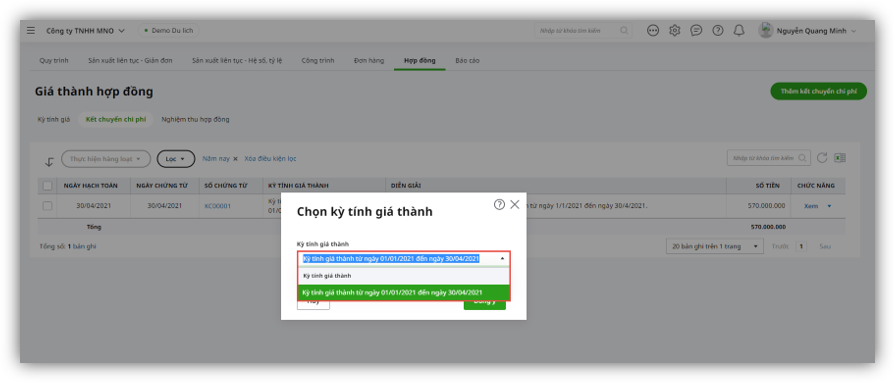Click the Xóa điều kiện lọc link
Image resolution: width=895 pixels, height=383 pixels.
click(x=271, y=159)
